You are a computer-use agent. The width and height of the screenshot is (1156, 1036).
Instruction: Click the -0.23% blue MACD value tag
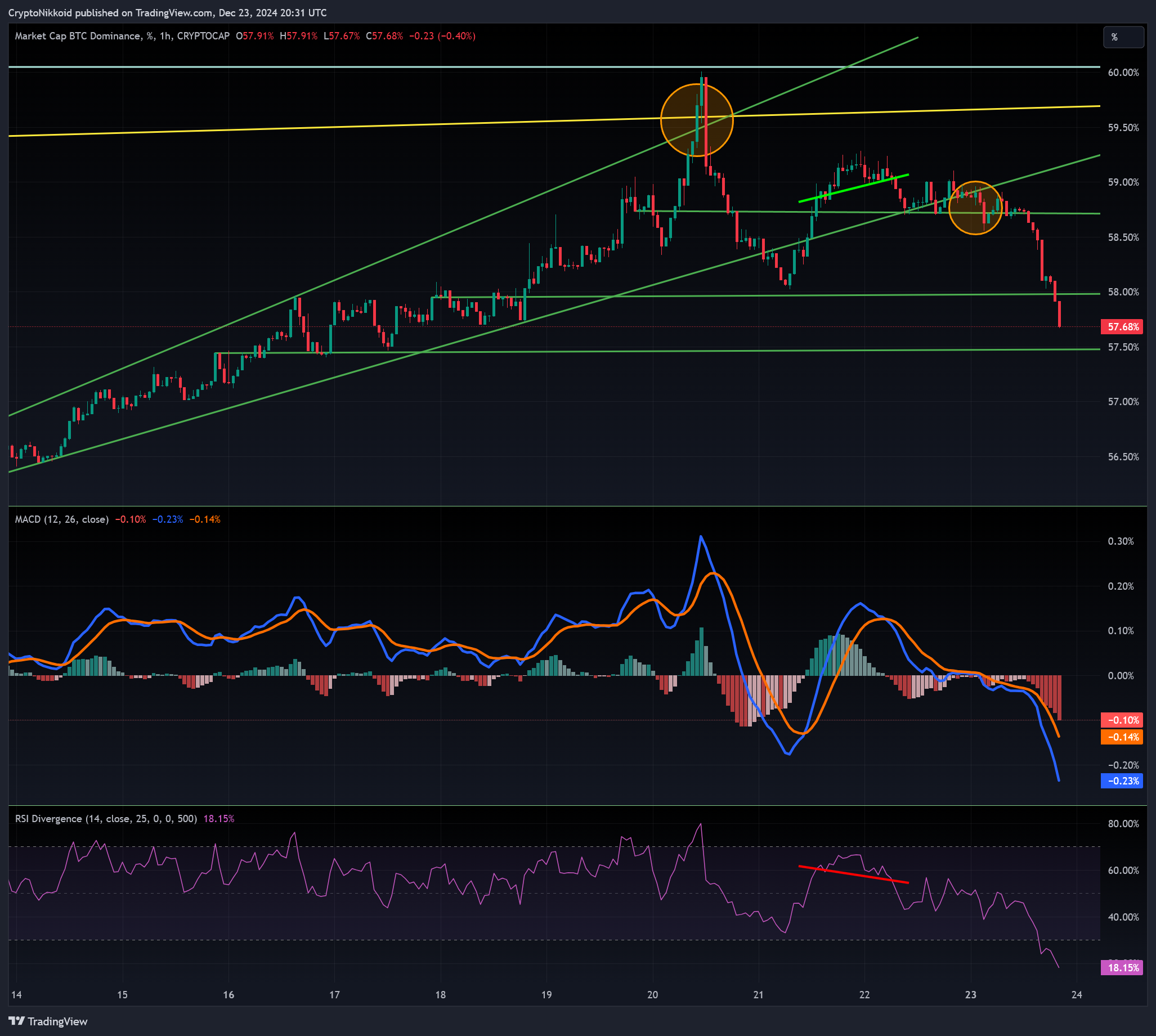coord(1122,781)
